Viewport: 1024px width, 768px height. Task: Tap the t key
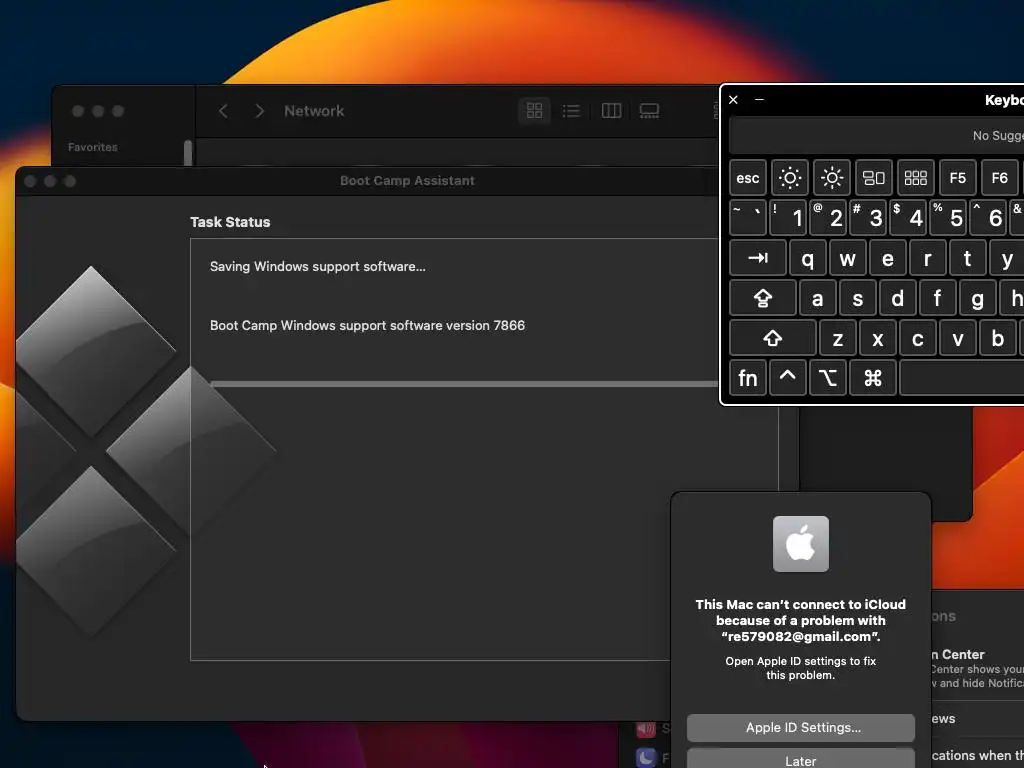967,258
